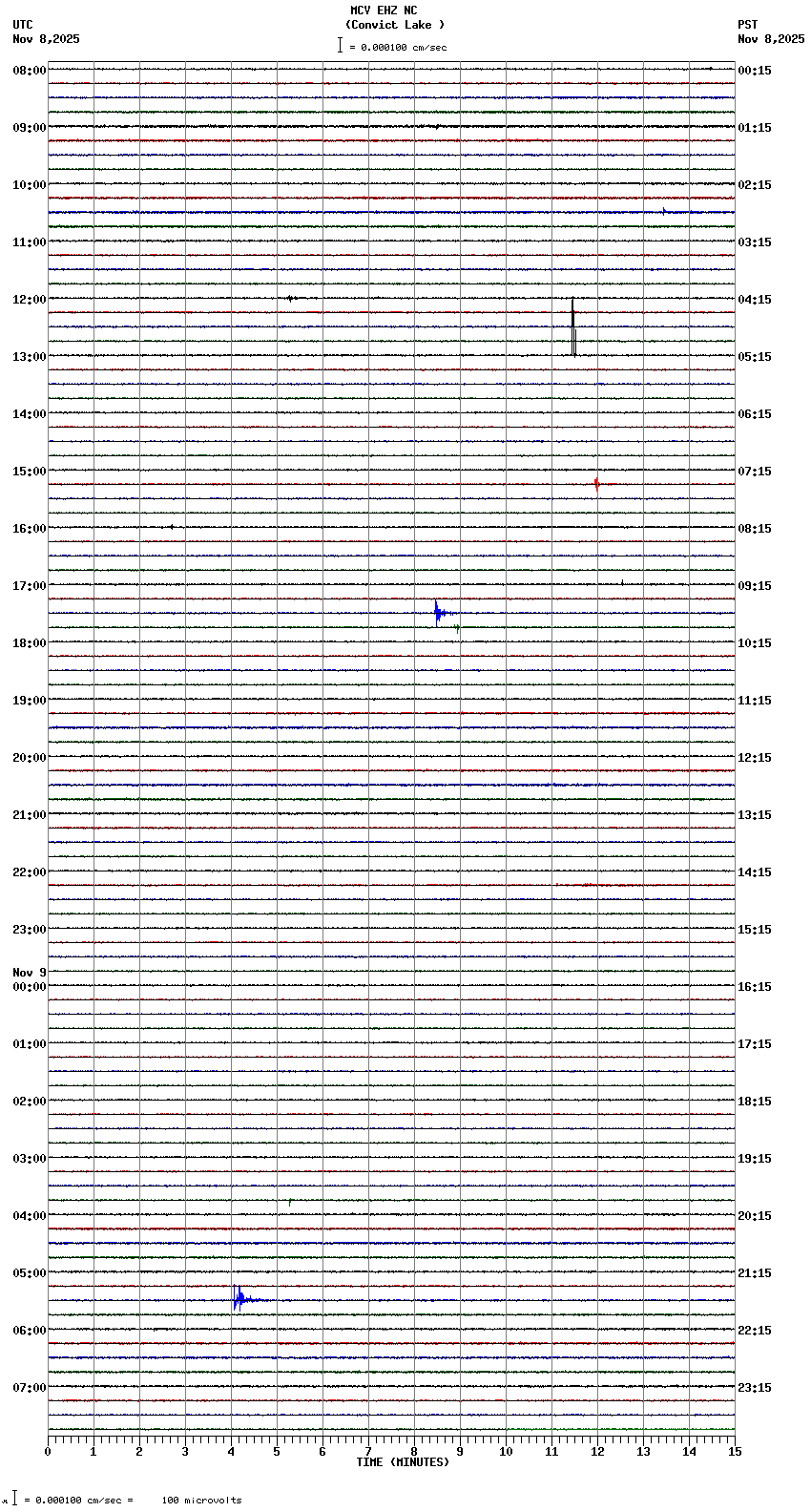Click the UTC time label 17:00

pyautogui.click(x=30, y=586)
